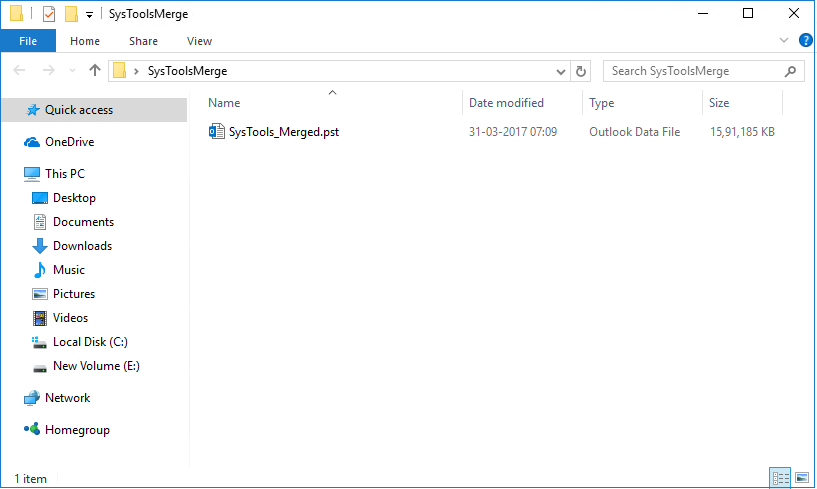Image resolution: width=817 pixels, height=489 pixels.
Task: Open Videos in the navigation pane
Action: [x=70, y=317]
